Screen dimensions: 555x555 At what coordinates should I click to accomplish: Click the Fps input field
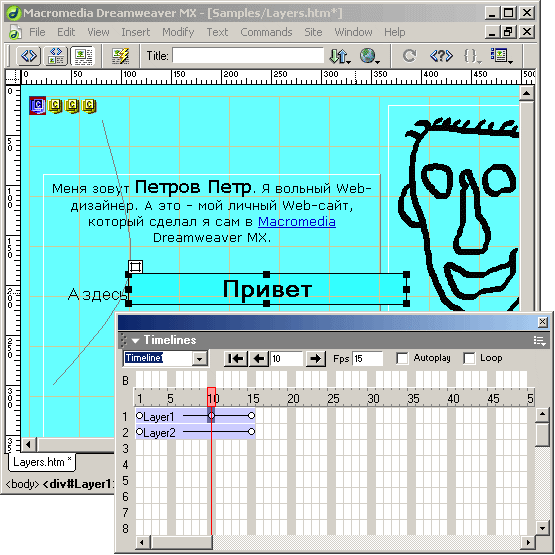pos(367,359)
